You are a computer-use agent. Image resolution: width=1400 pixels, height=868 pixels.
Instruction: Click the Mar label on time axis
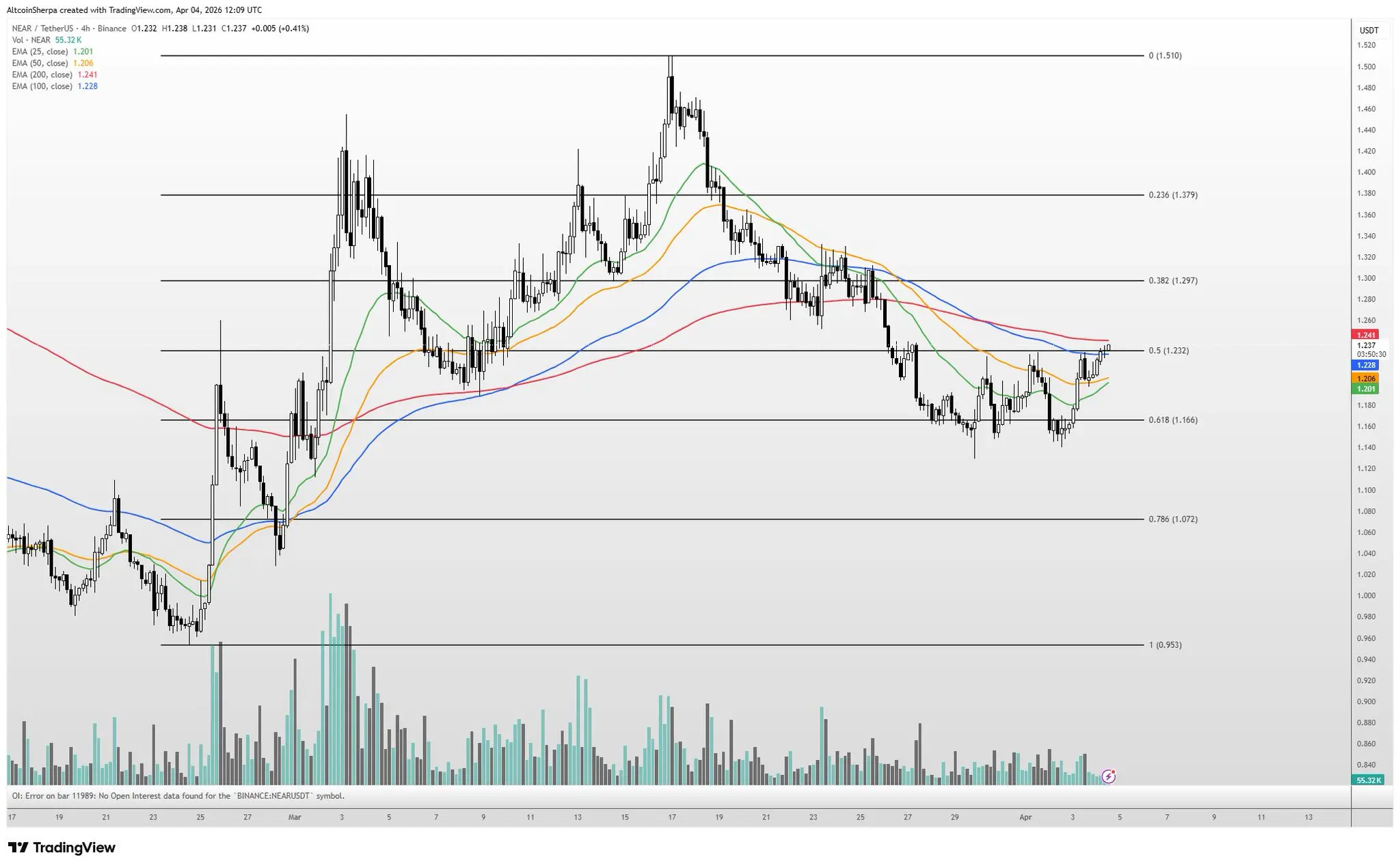pyautogui.click(x=295, y=817)
